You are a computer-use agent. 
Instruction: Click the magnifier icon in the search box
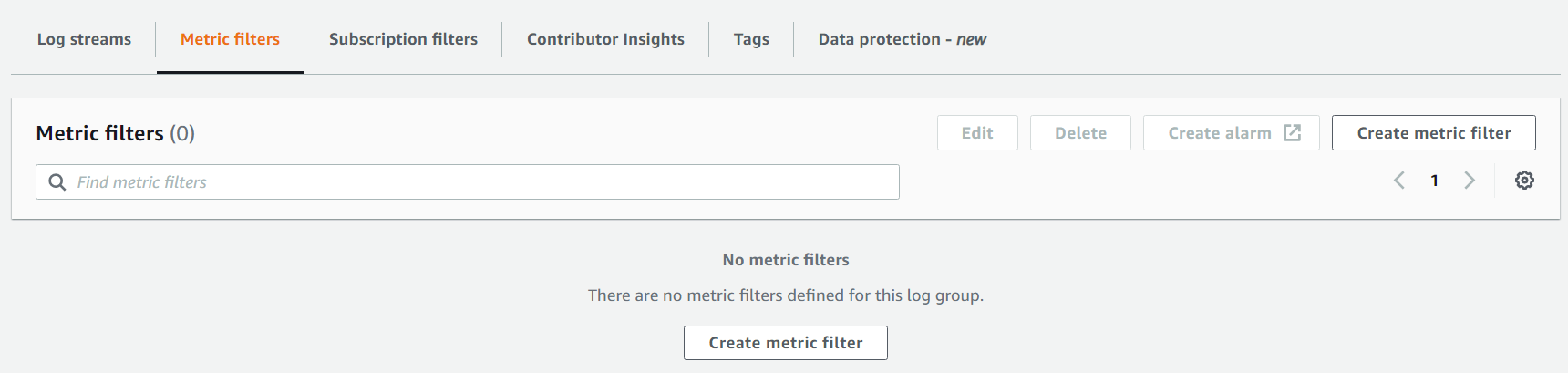click(57, 182)
